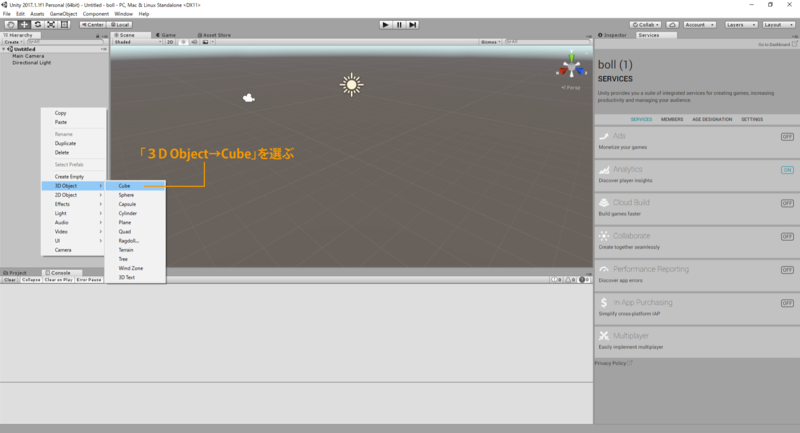Open the Hierarchy Create dropdown

[x=13, y=42]
